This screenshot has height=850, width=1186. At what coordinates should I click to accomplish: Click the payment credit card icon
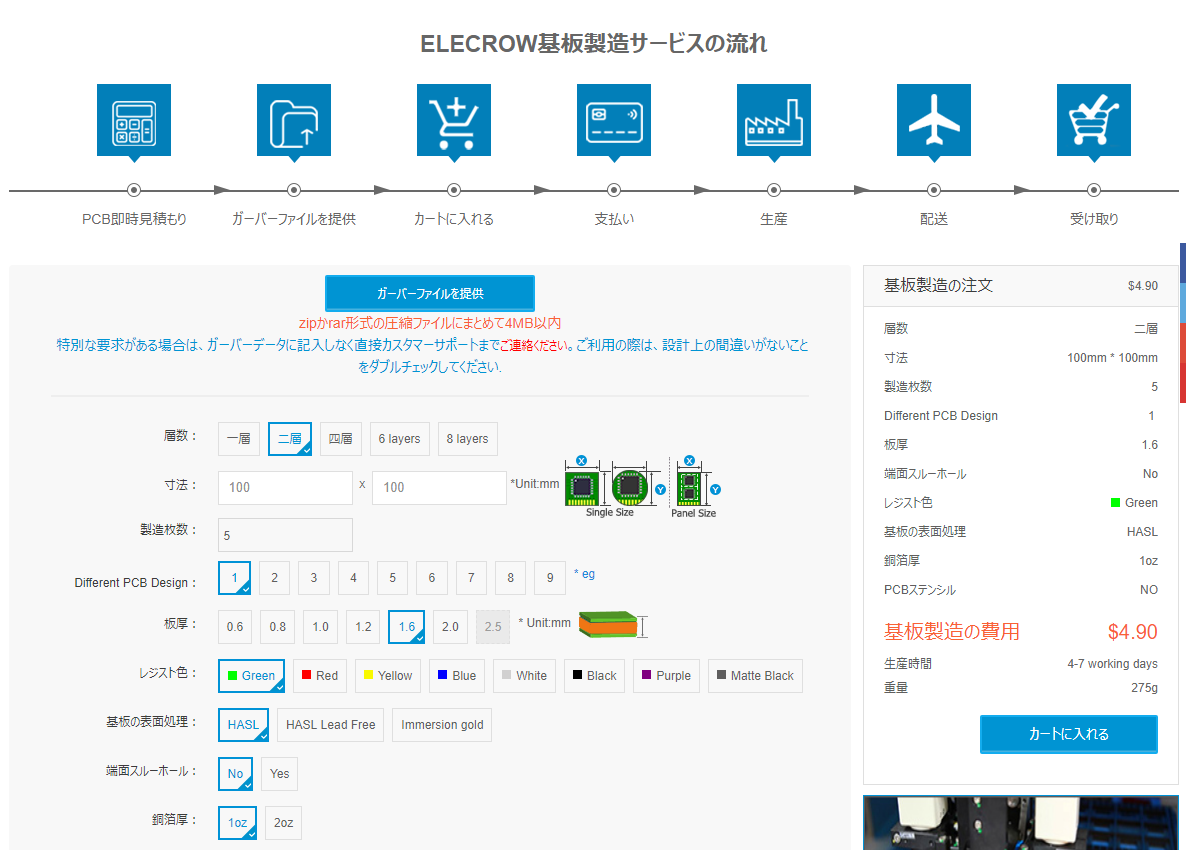click(x=613, y=120)
